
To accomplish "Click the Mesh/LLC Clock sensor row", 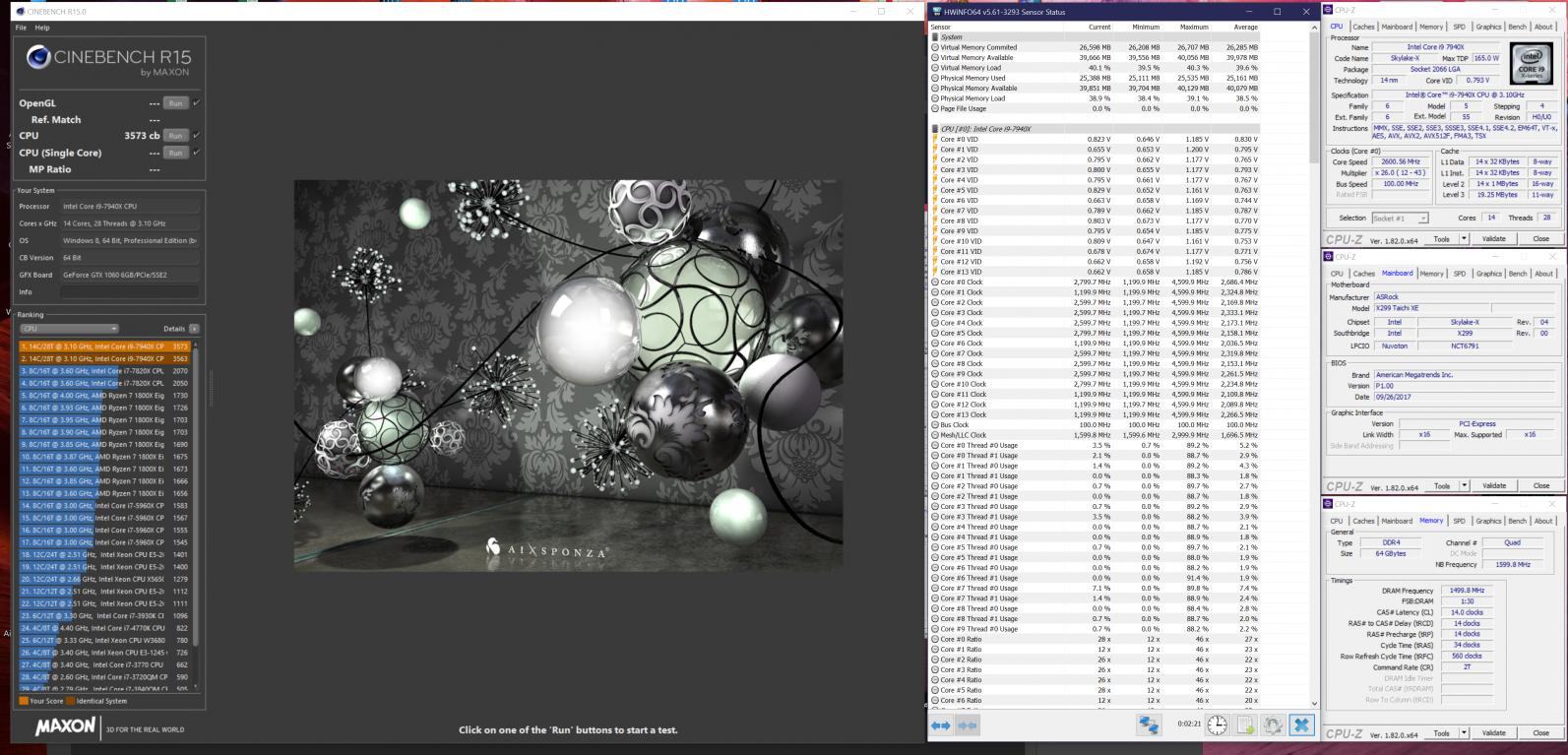I will pyautogui.click(x=1096, y=435).
